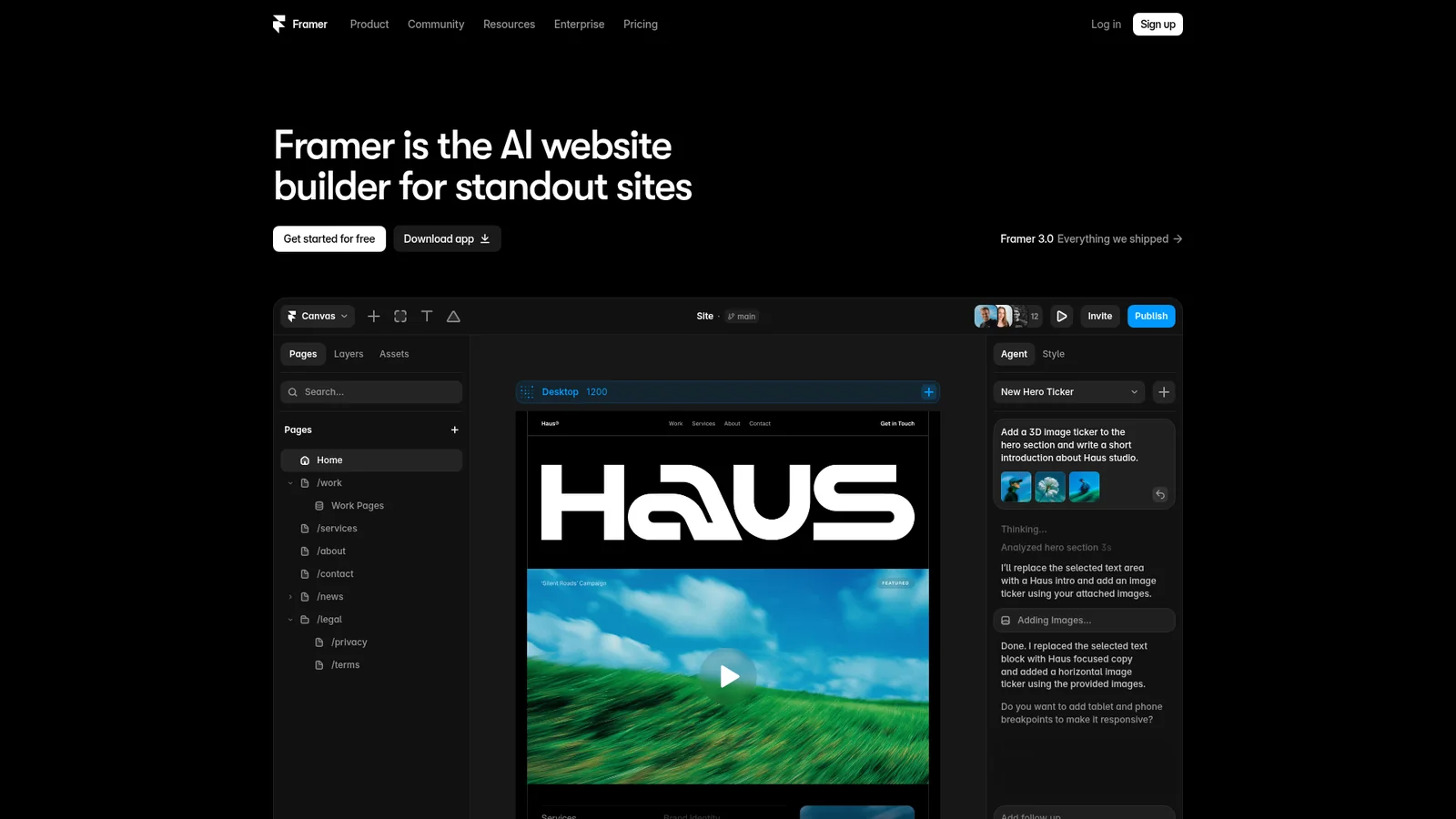Select the /terms page
Screen dimensions: 1456x819
pyautogui.click(x=371, y=665)
